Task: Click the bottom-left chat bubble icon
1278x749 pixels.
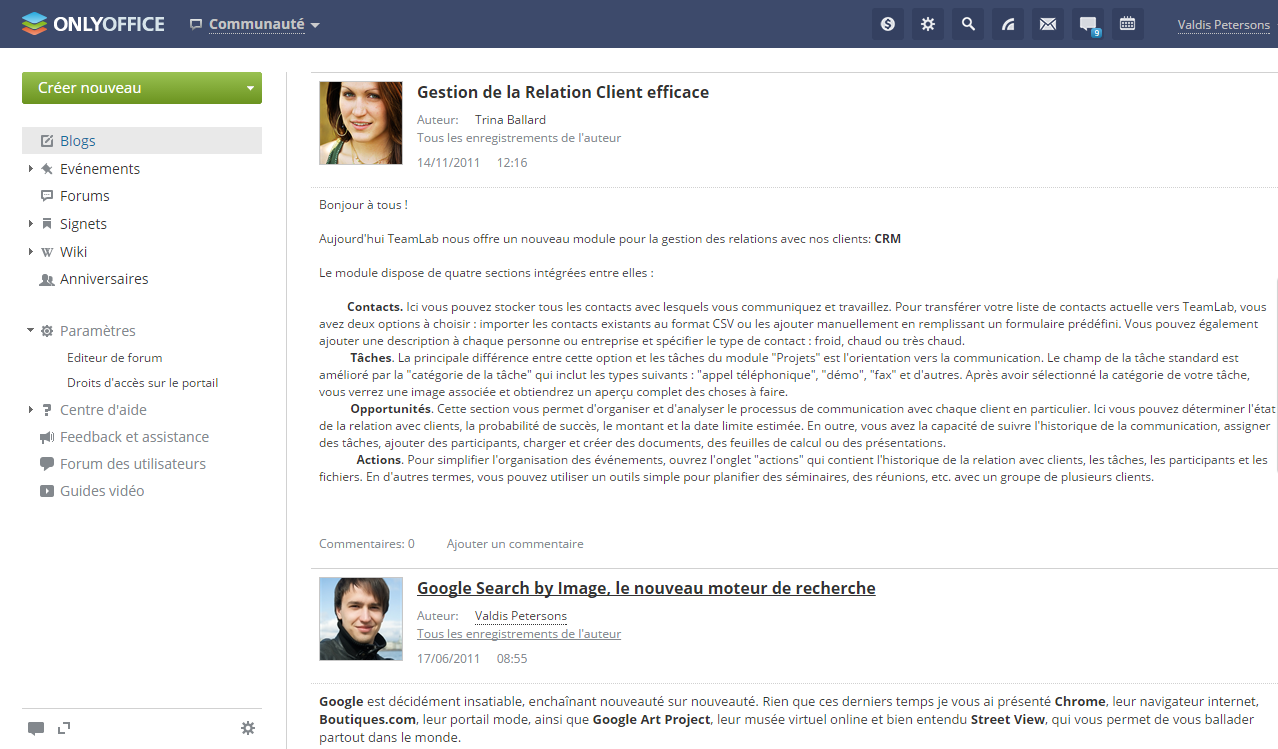Action: (36, 728)
